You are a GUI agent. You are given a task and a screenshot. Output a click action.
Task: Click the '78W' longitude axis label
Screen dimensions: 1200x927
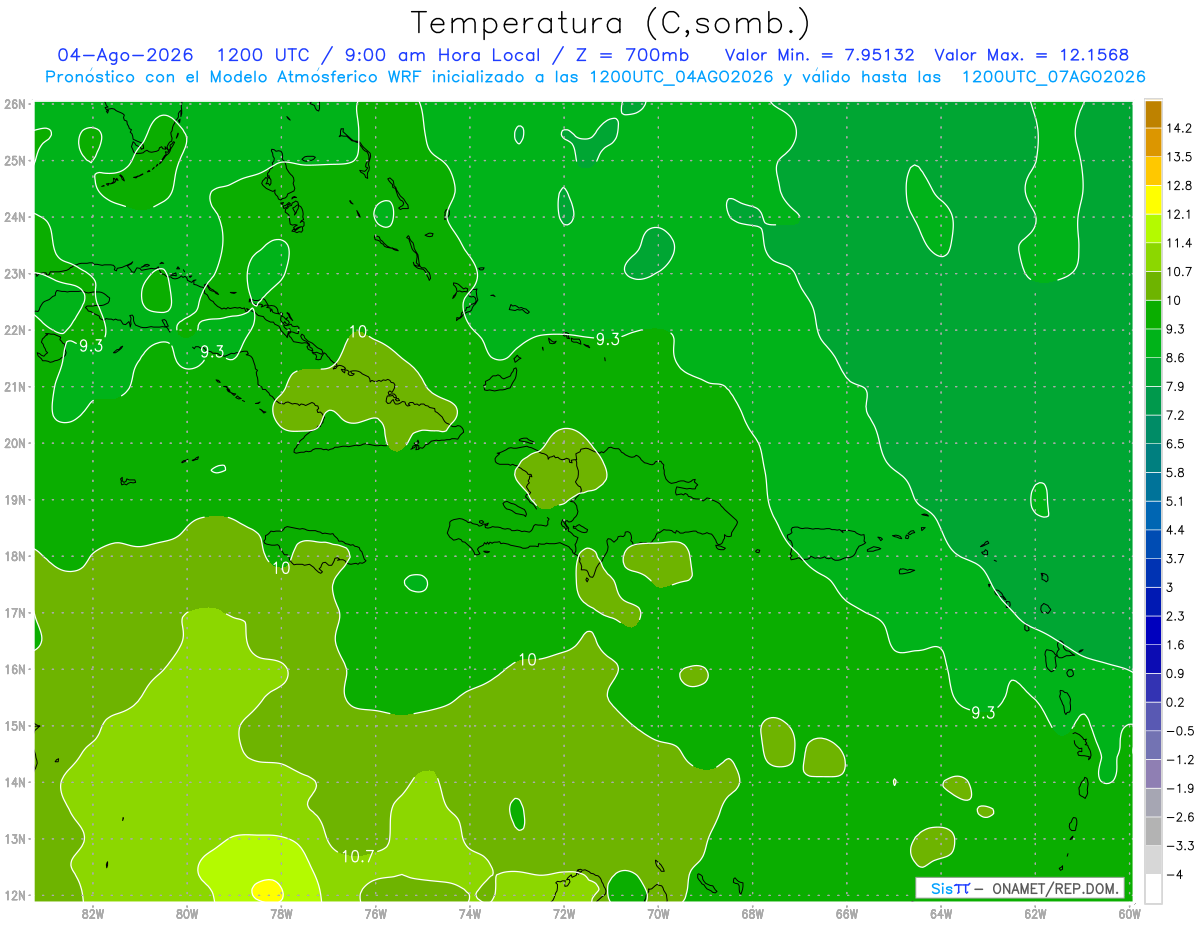point(281,913)
